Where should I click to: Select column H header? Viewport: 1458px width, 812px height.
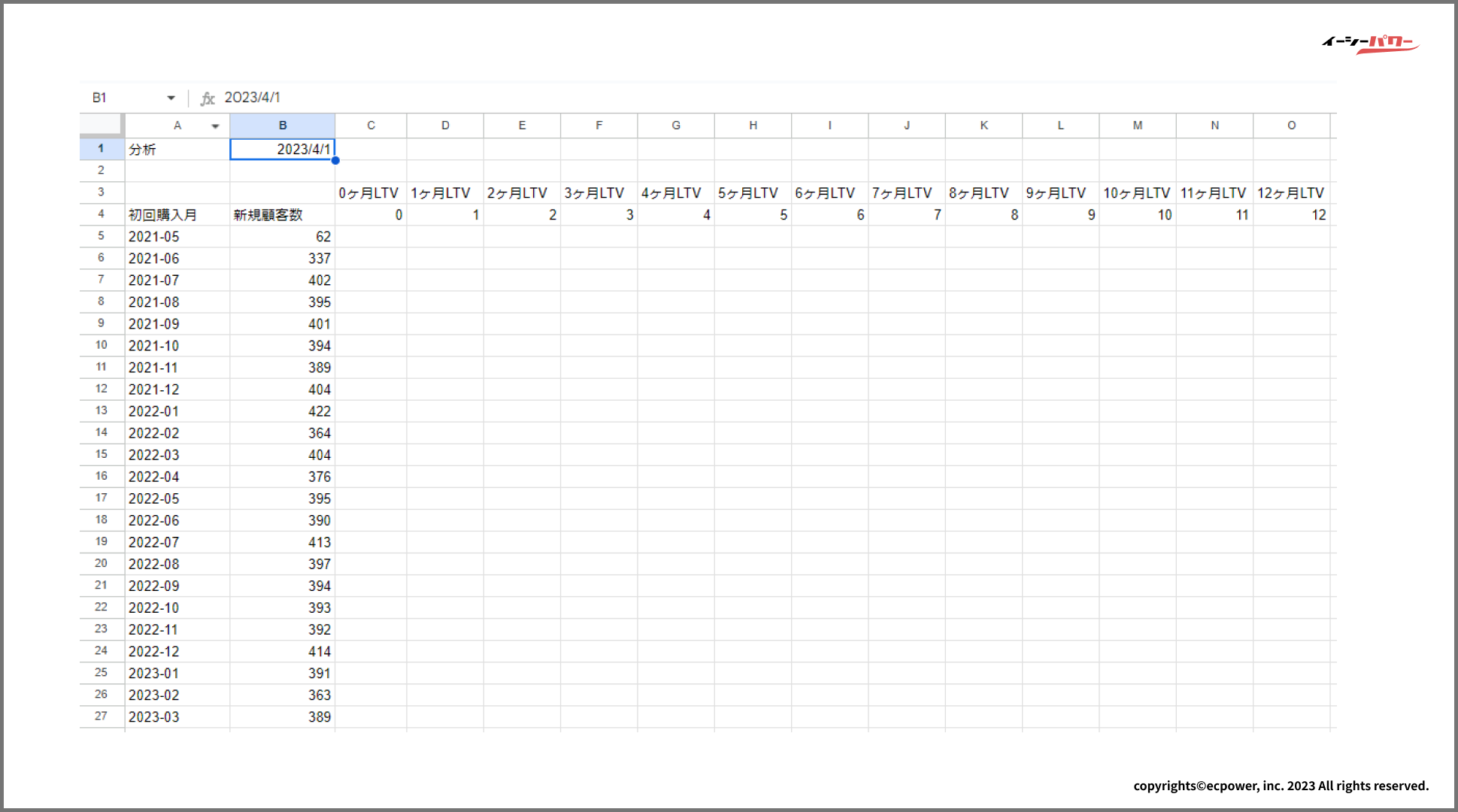(x=753, y=126)
